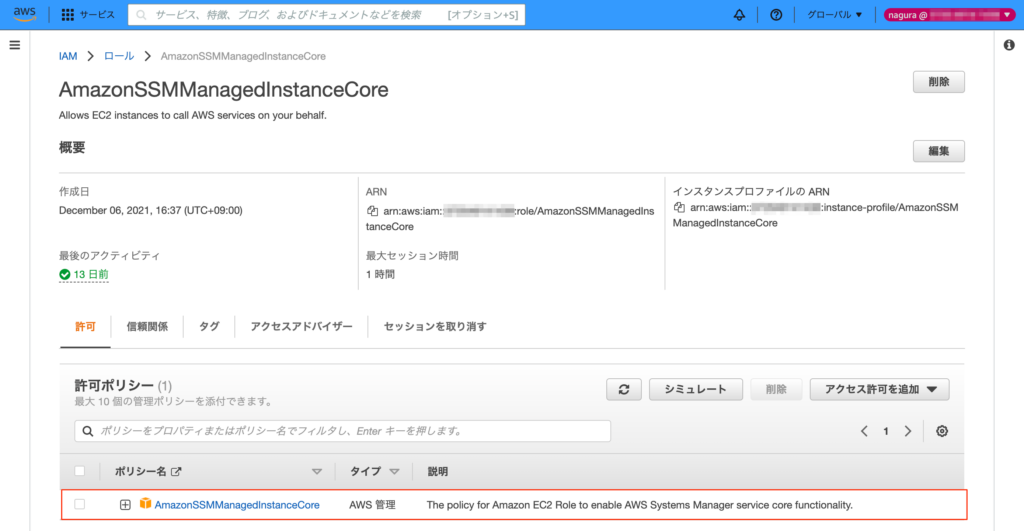Click magnifier icon in top search bar
Screen dimensions: 1024x531
(141, 14)
